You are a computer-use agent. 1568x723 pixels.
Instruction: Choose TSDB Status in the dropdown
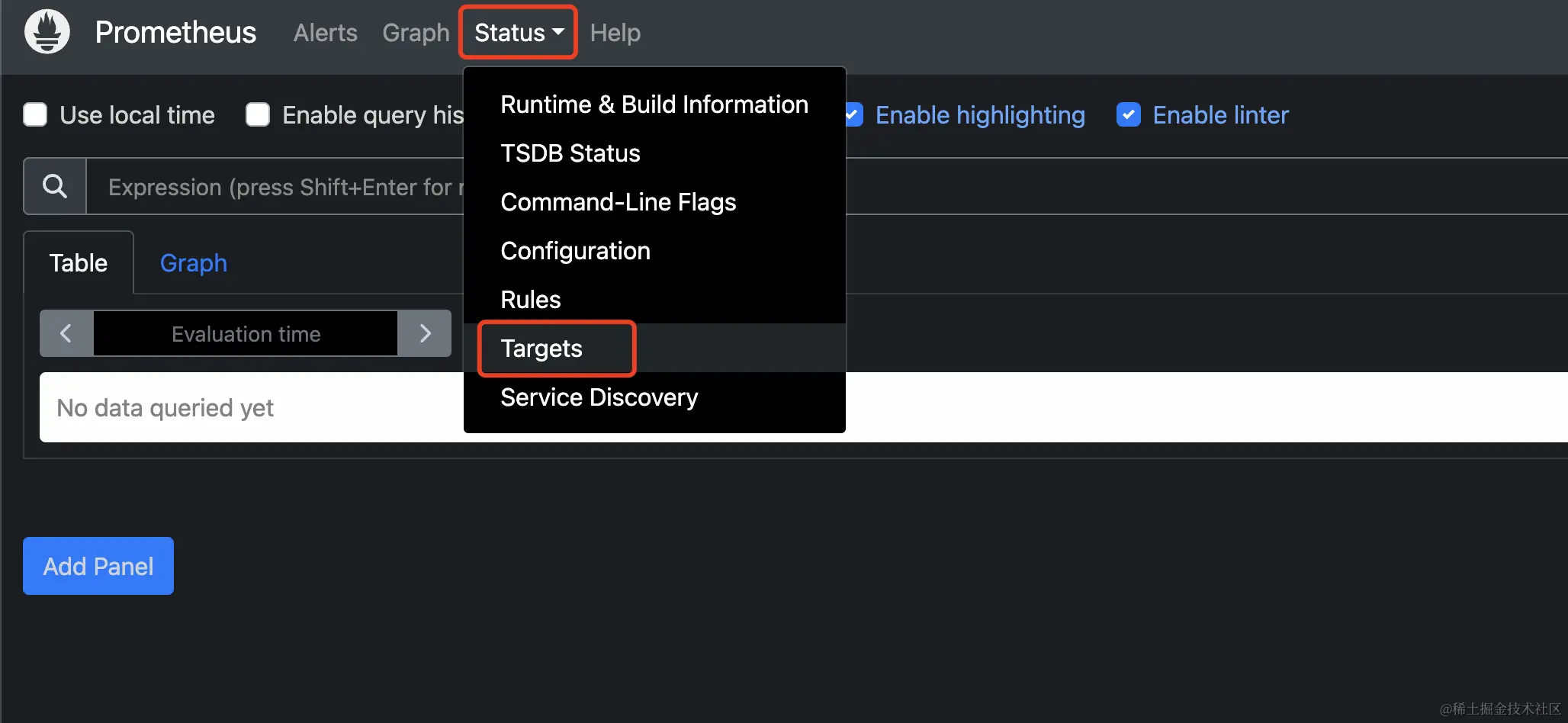coord(570,153)
